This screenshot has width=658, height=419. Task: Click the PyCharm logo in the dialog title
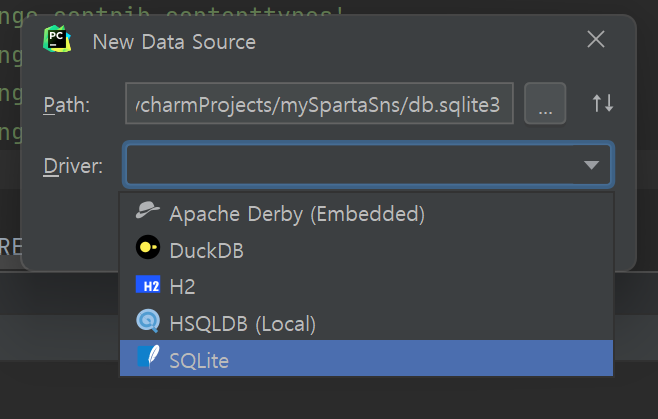57,39
